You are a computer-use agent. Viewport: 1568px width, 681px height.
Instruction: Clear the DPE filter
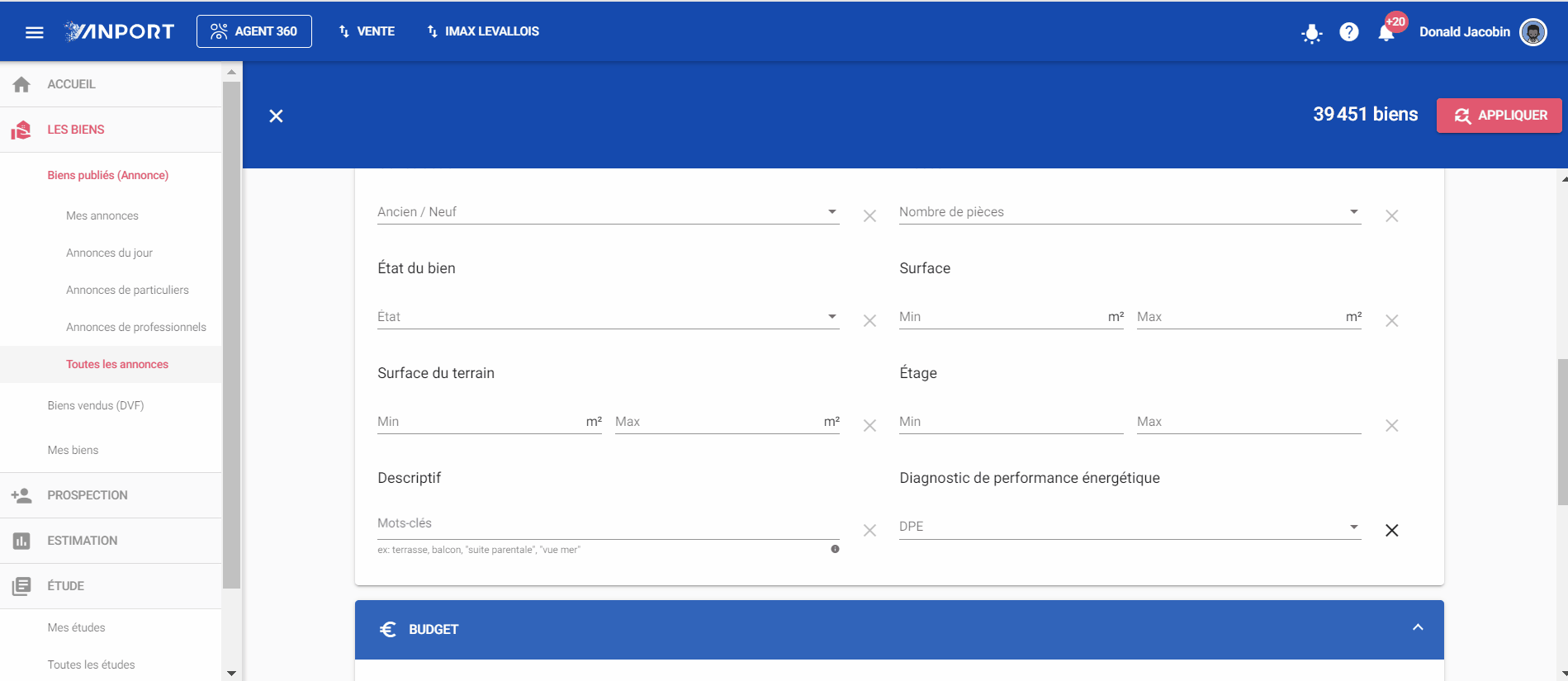click(1391, 531)
